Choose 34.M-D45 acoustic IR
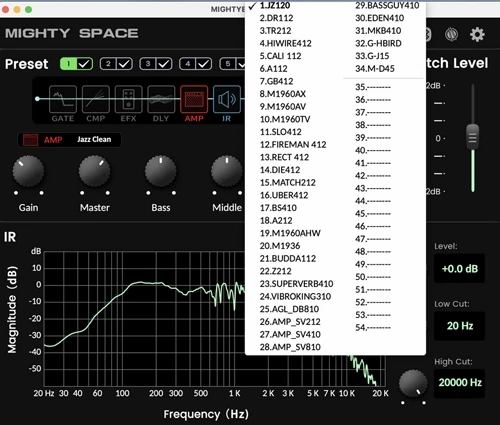This screenshot has height=425, width=500. [375, 69]
